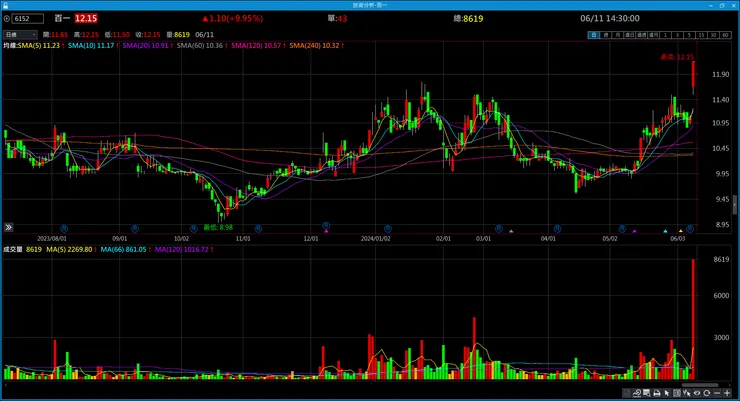This screenshot has height=401, width=740.
Task: Click the zoom-in-area magnifier icon
Action: click(647, 393)
